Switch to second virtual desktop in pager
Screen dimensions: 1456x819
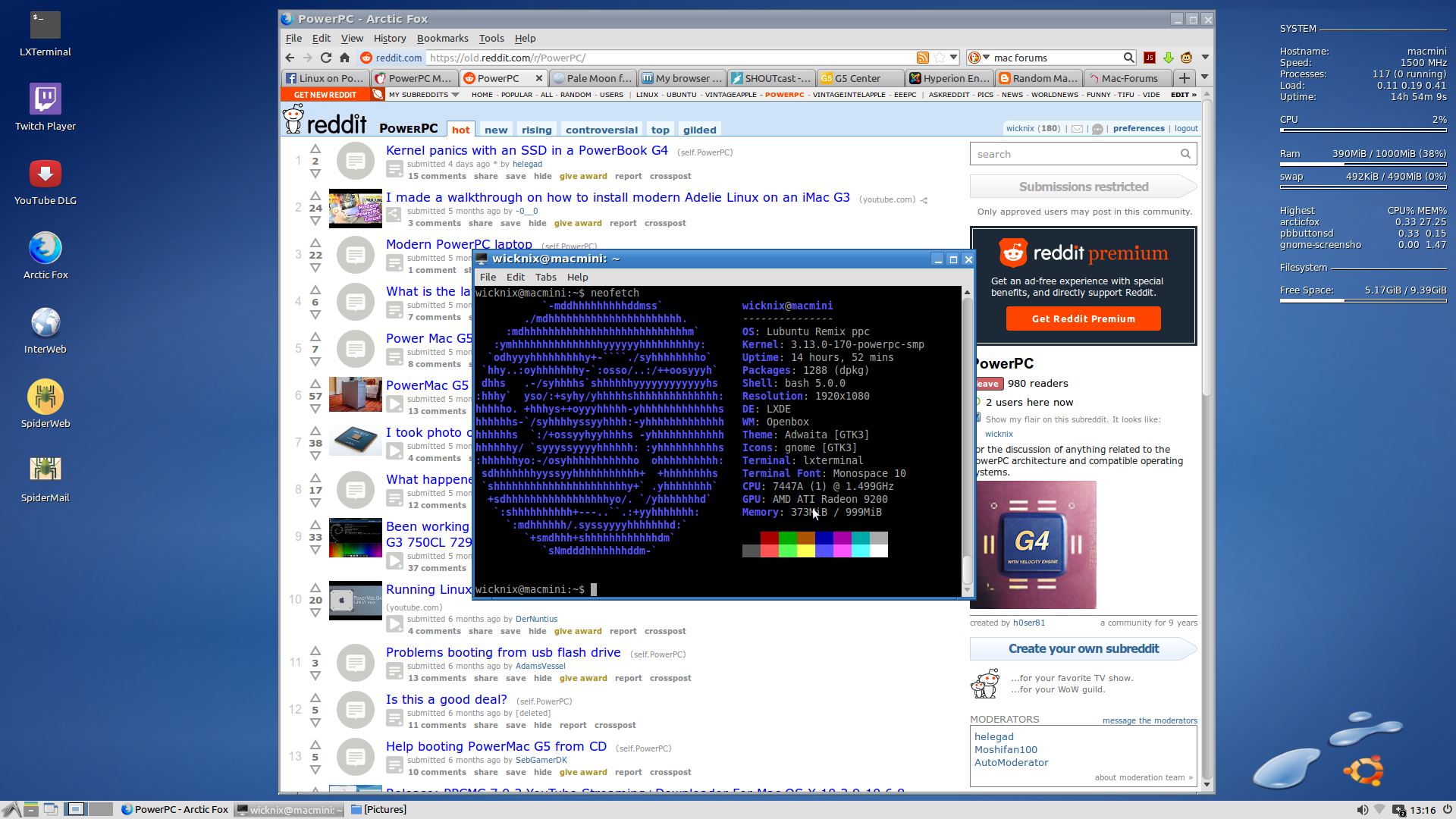click(100, 809)
